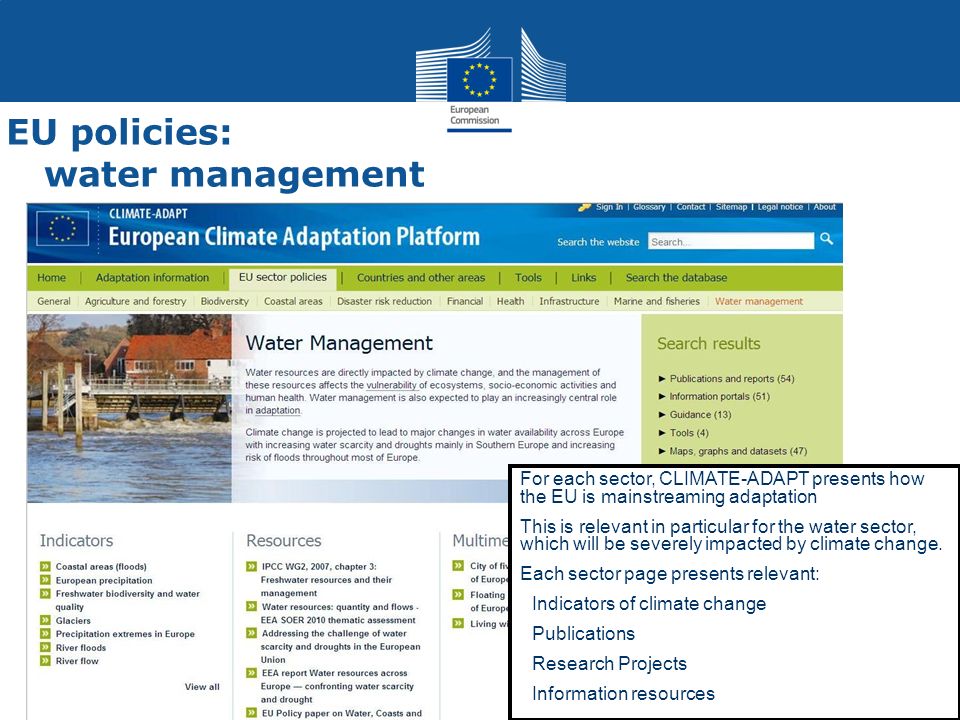Open EU Policy paper on Water, Coasts
Viewport: 960px width, 720px height.
pos(342,713)
